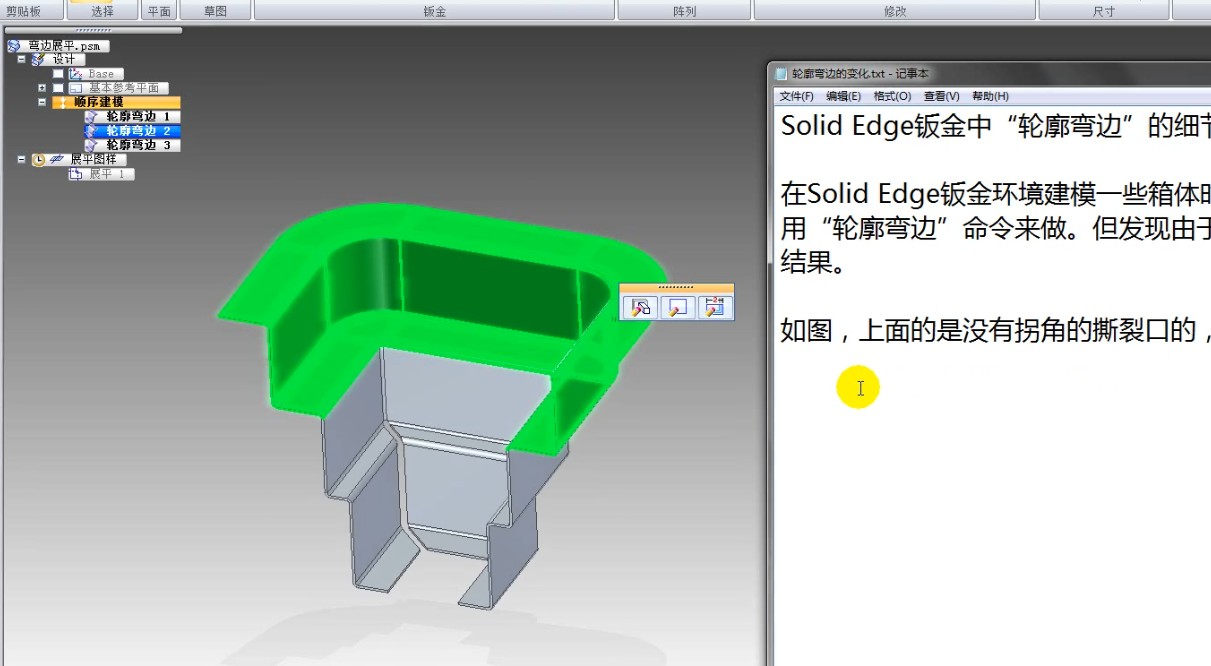Image resolution: width=1211 pixels, height=666 pixels.
Task: Click the Notepad app icon in the title bar
Action: pos(782,73)
